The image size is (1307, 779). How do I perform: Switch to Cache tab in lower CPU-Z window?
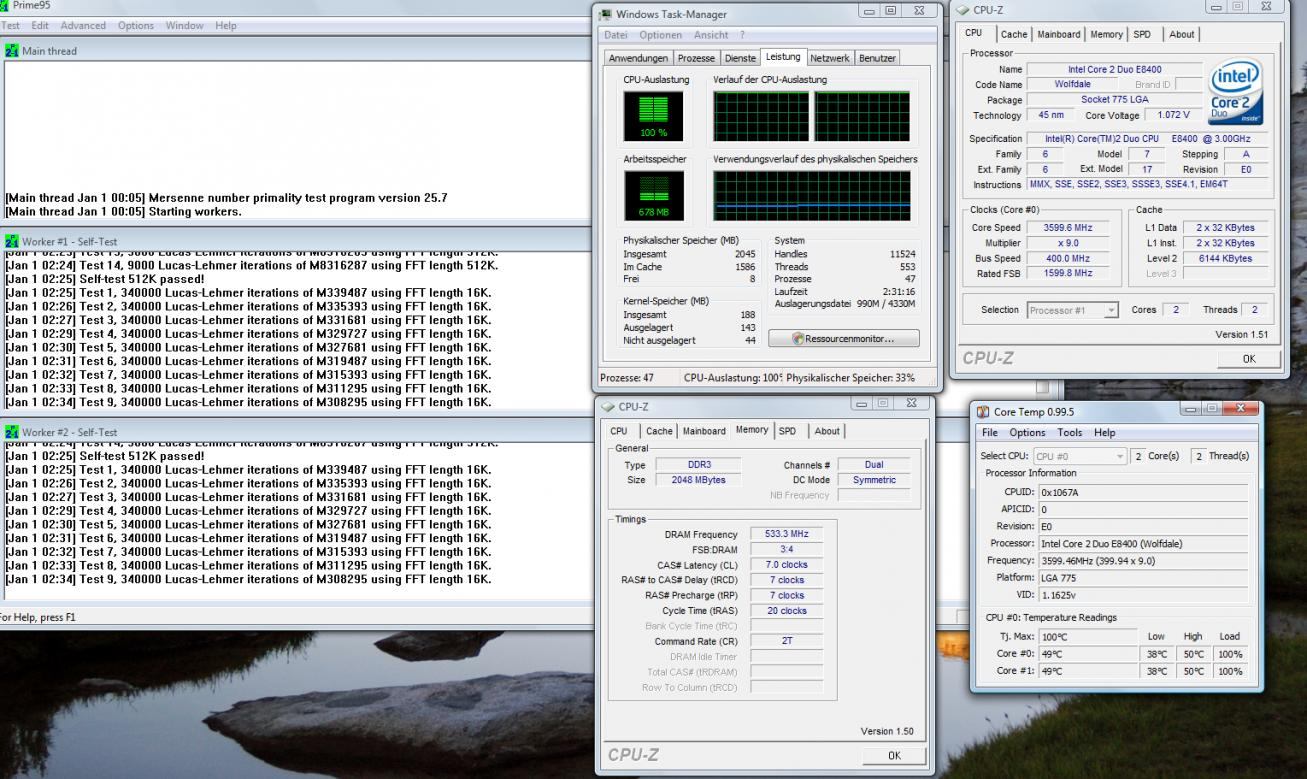(x=659, y=431)
